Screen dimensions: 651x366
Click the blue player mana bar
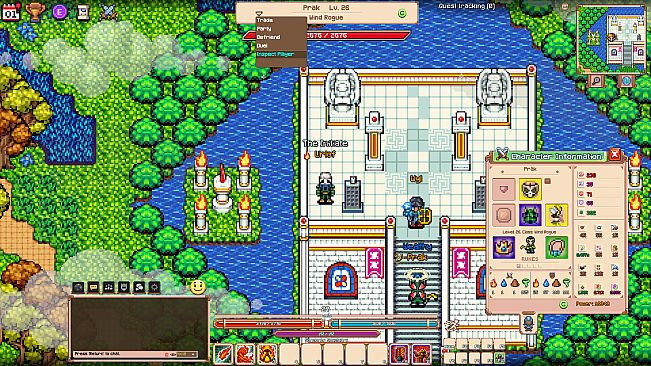pos(384,323)
